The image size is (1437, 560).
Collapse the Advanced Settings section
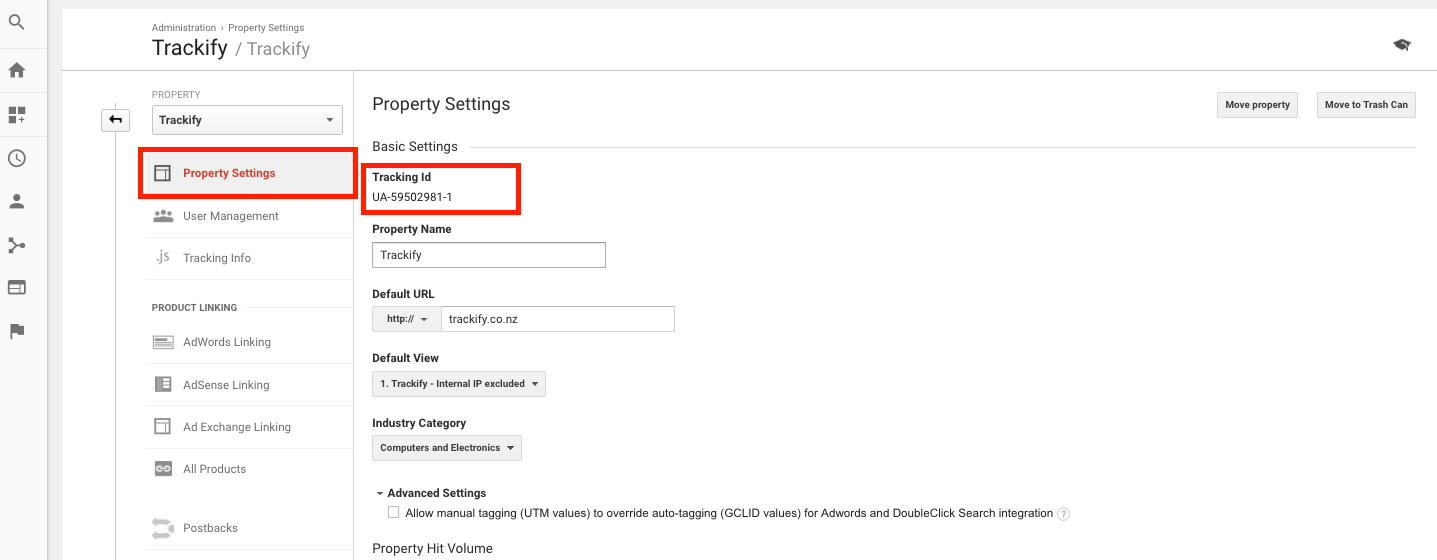coord(431,493)
